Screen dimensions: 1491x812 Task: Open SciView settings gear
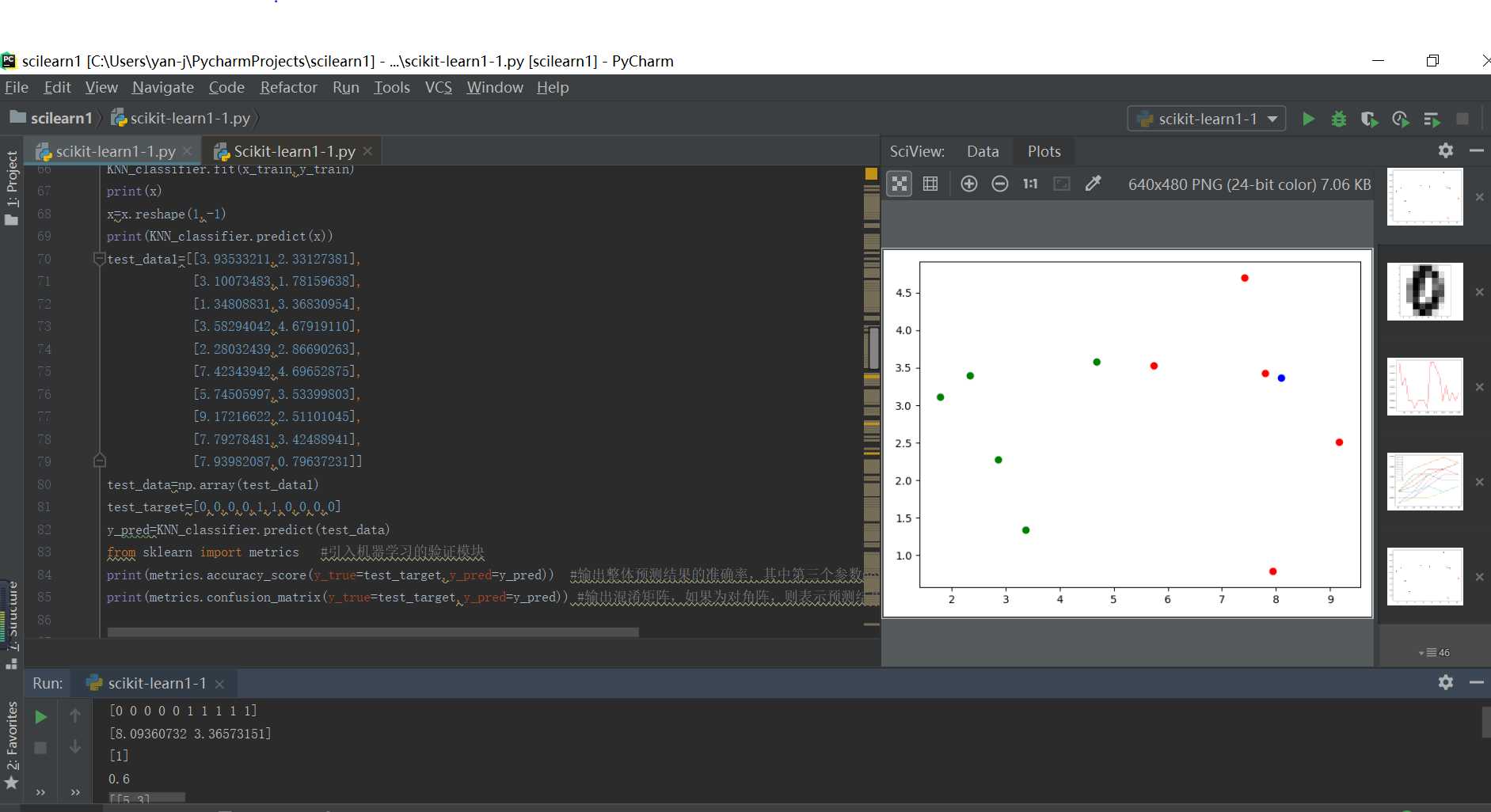pos(1446,150)
